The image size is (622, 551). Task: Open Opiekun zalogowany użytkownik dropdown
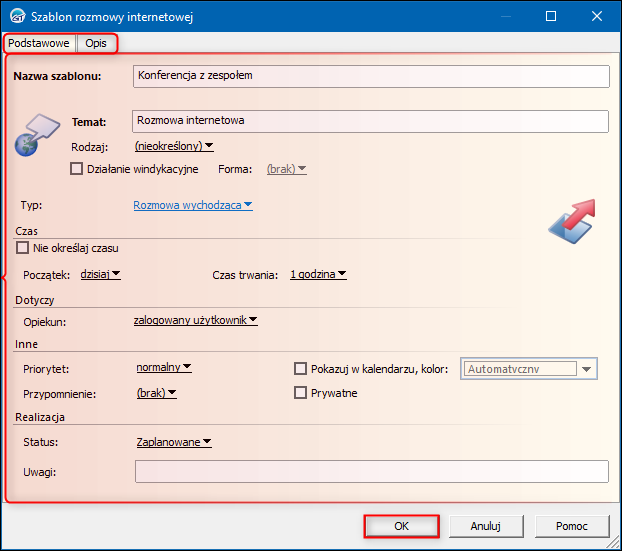tap(196, 320)
